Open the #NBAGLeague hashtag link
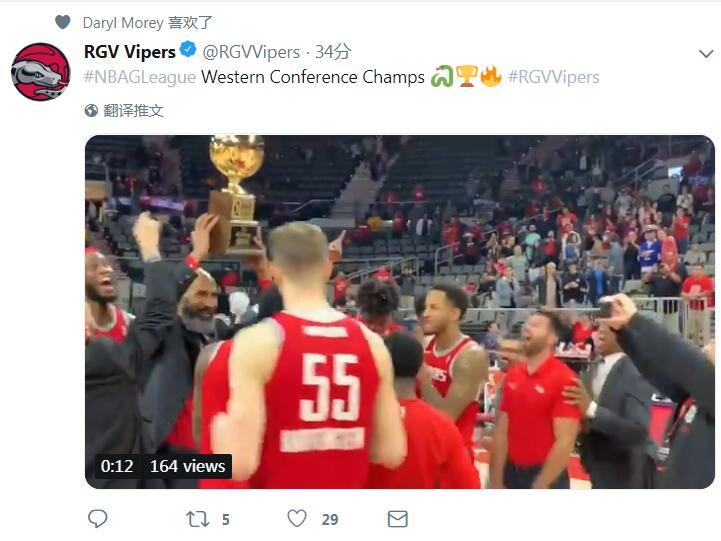The height and width of the screenshot is (541, 721). click(x=140, y=77)
